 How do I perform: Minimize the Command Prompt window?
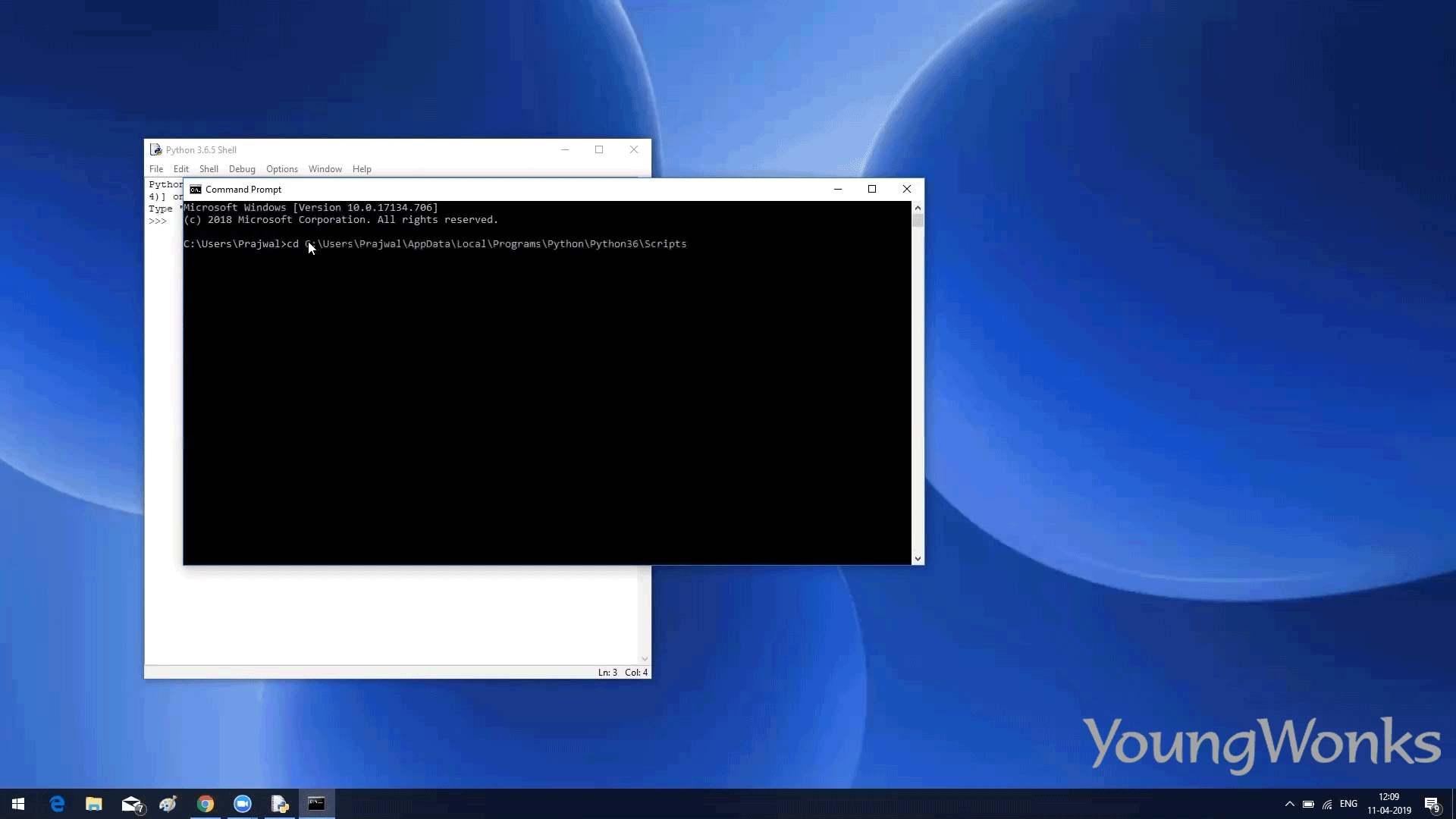pos(838,190)
